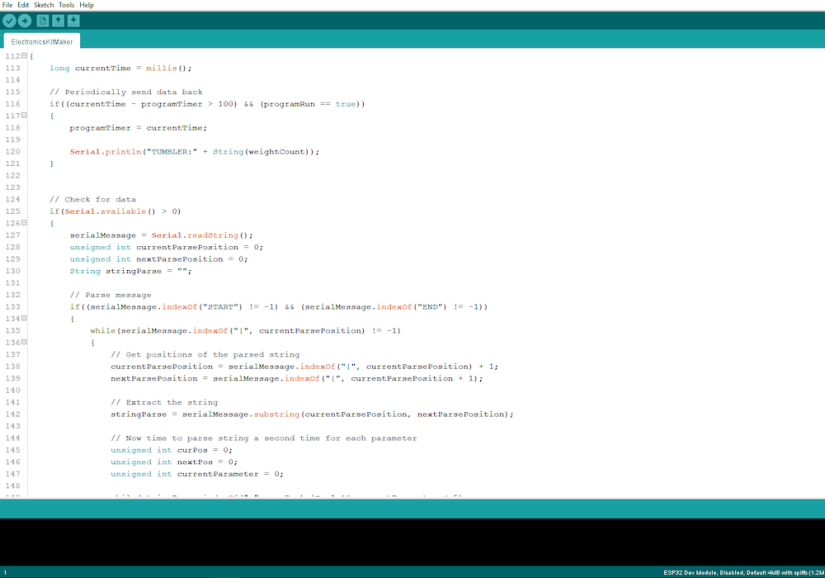
Task: Open the Tools menu
Action: [x=66, y=5]
